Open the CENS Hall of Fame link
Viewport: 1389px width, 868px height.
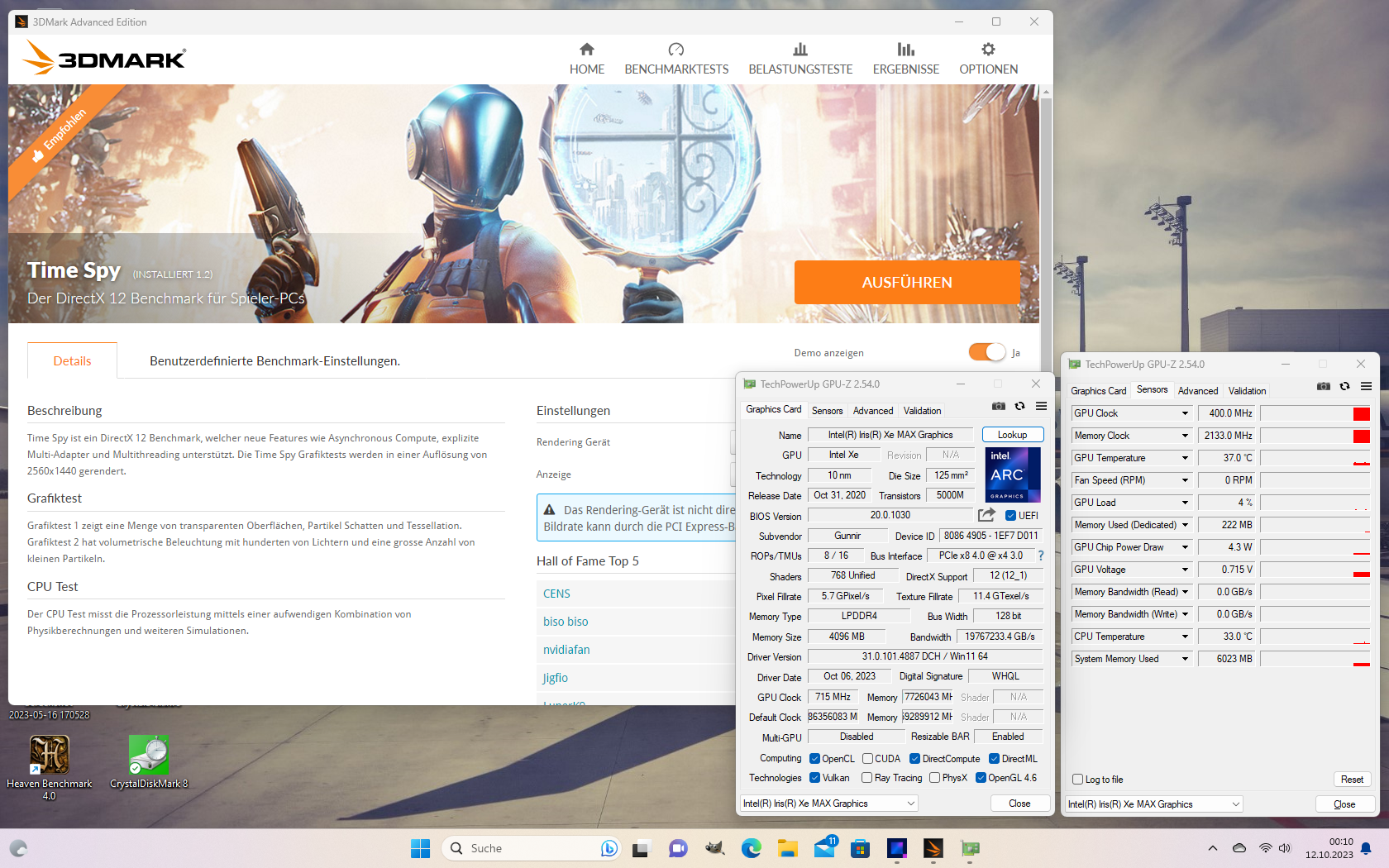point(556,594)
